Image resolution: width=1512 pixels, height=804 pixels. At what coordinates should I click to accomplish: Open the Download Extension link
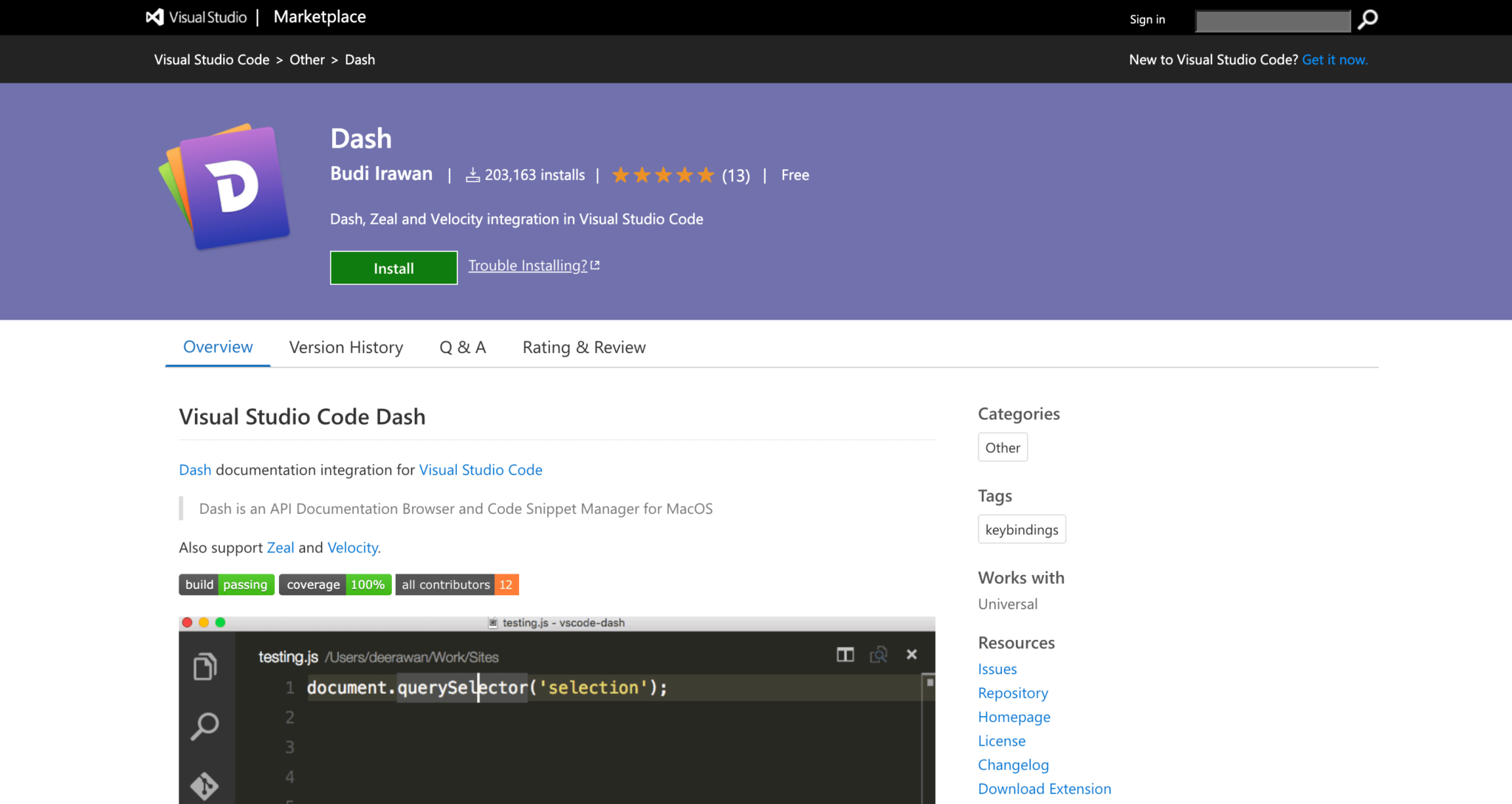(1044, 788)
